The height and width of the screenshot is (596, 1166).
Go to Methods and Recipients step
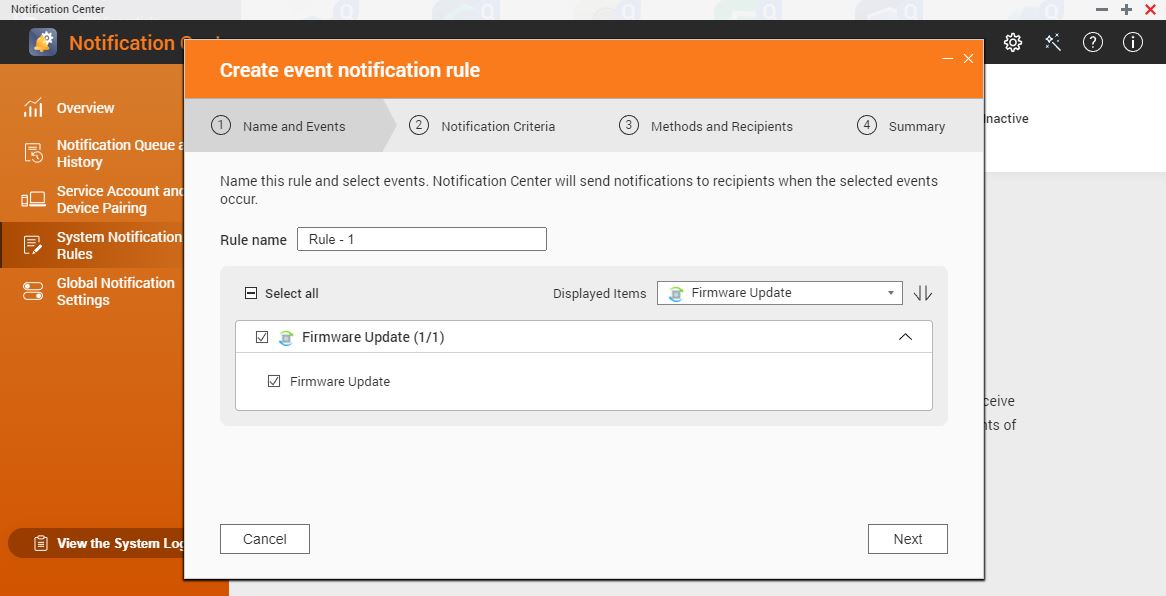tap(721, 126)
